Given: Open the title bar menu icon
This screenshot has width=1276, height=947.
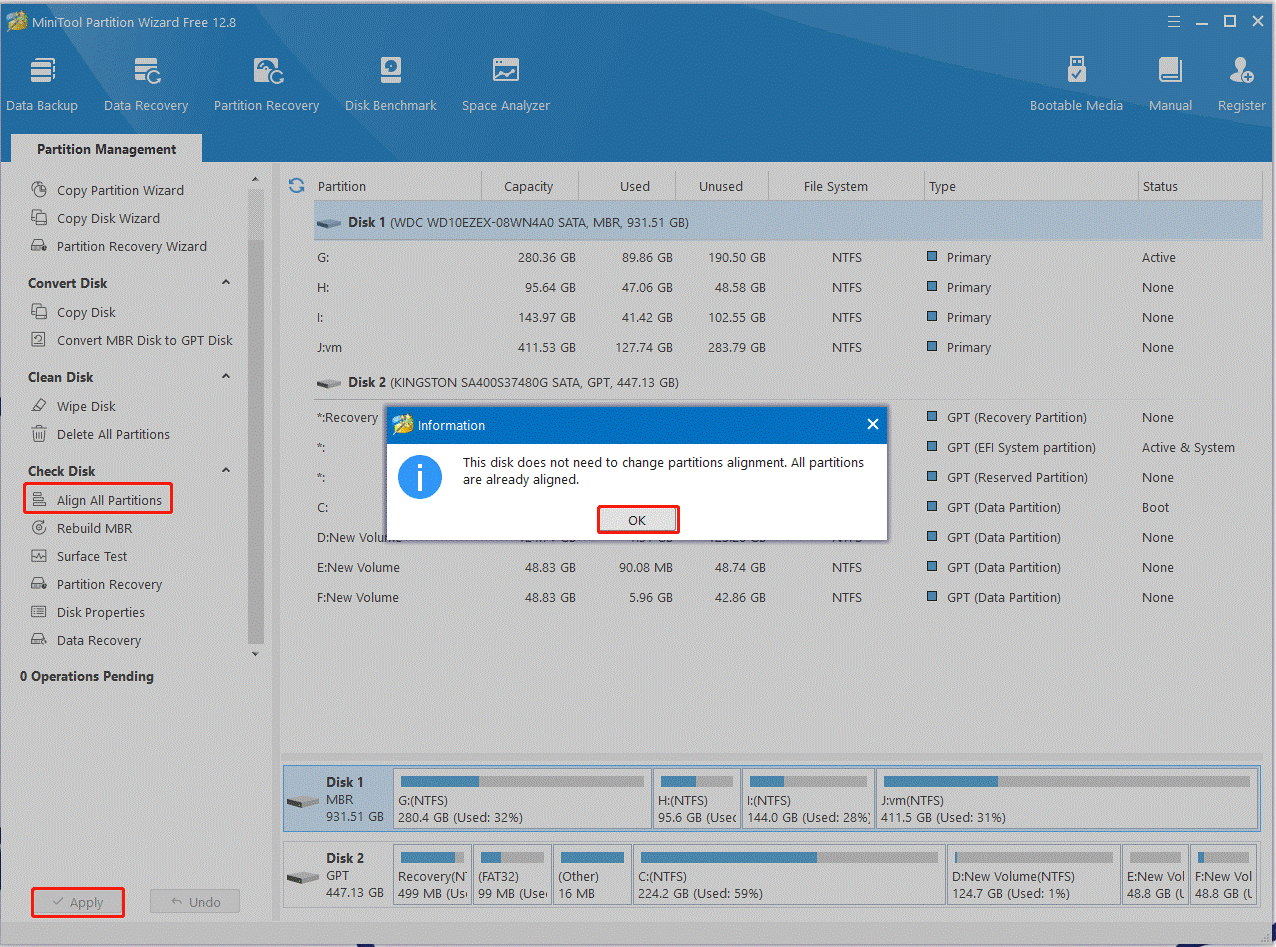Looking at the screenshot, I should coord(1174,21).
